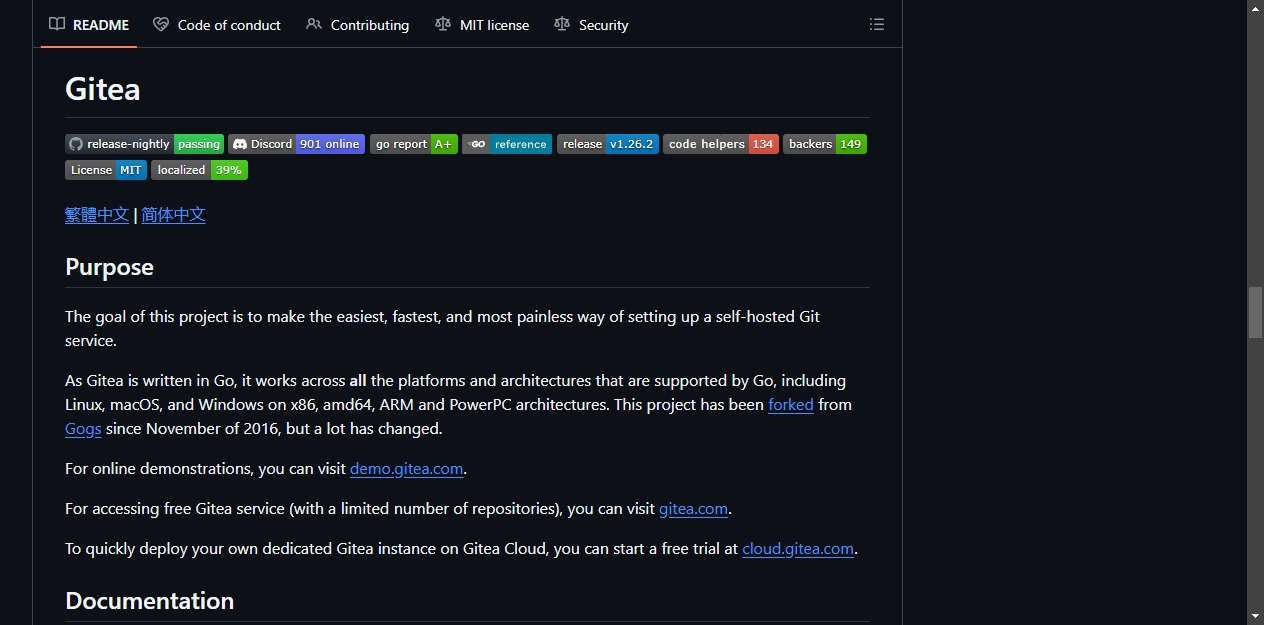This screenshot has height=625, width=1264.
Task: Click the Documentation heading
Action: tap(150, 601)
